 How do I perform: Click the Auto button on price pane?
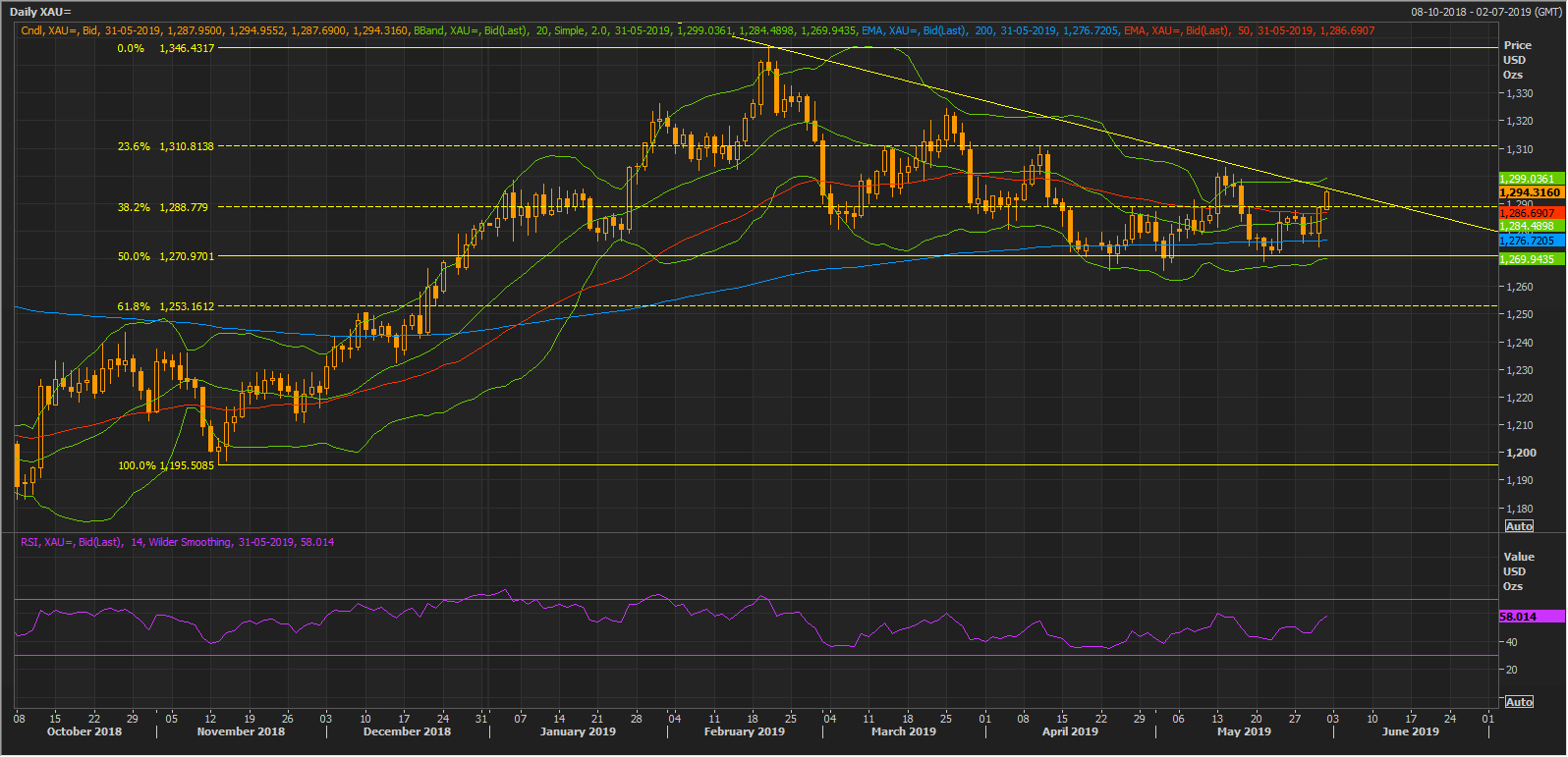(1519, 526)
